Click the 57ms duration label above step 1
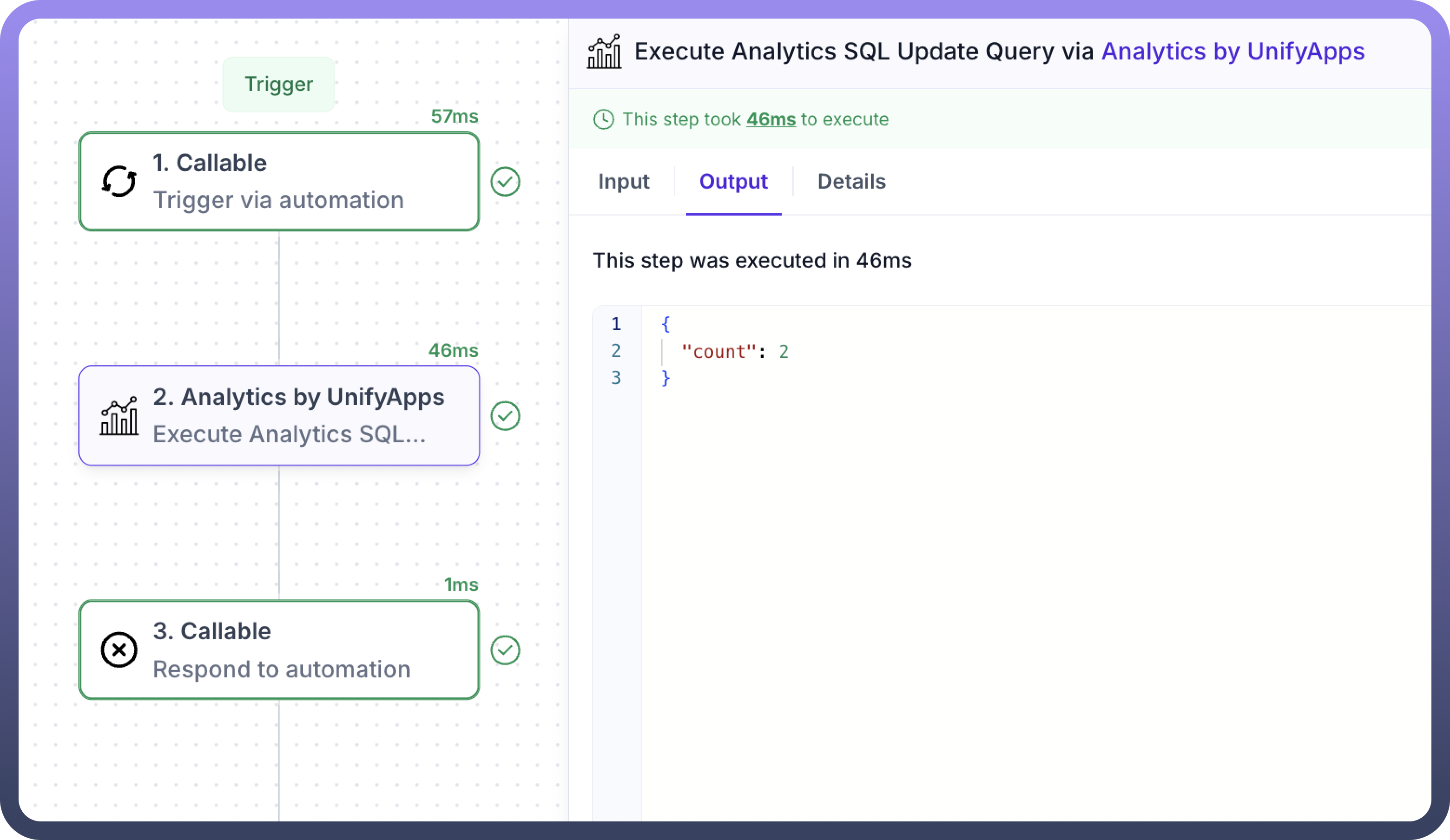 [455, 117]
